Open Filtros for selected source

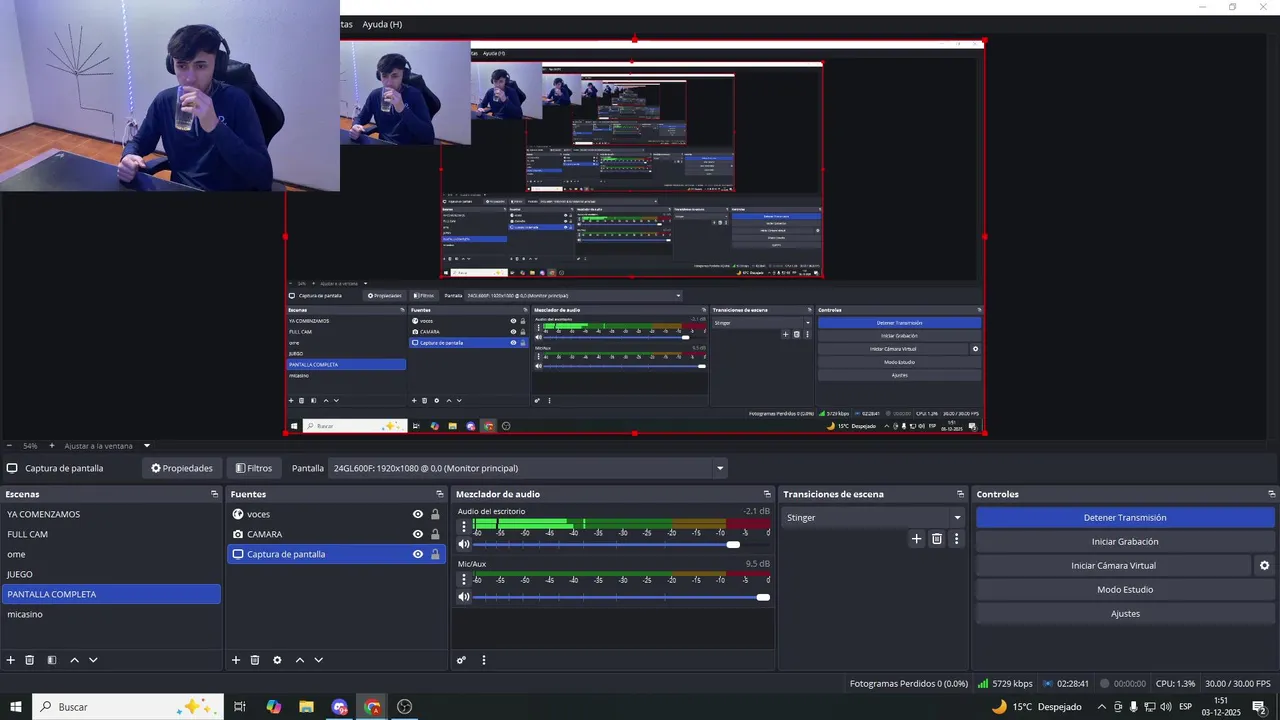[x=253, y=468]
